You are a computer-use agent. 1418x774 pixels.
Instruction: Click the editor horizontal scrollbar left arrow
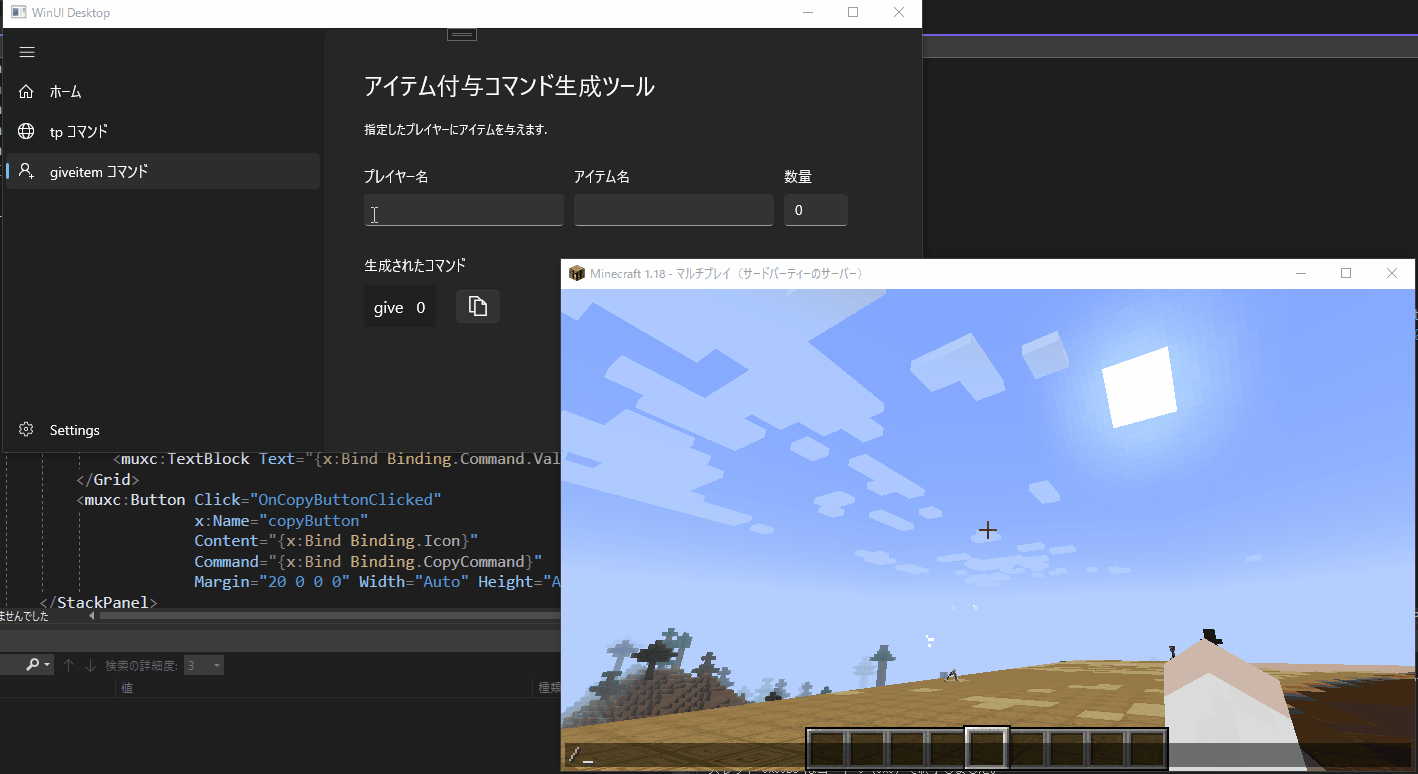tap(92, 616)
